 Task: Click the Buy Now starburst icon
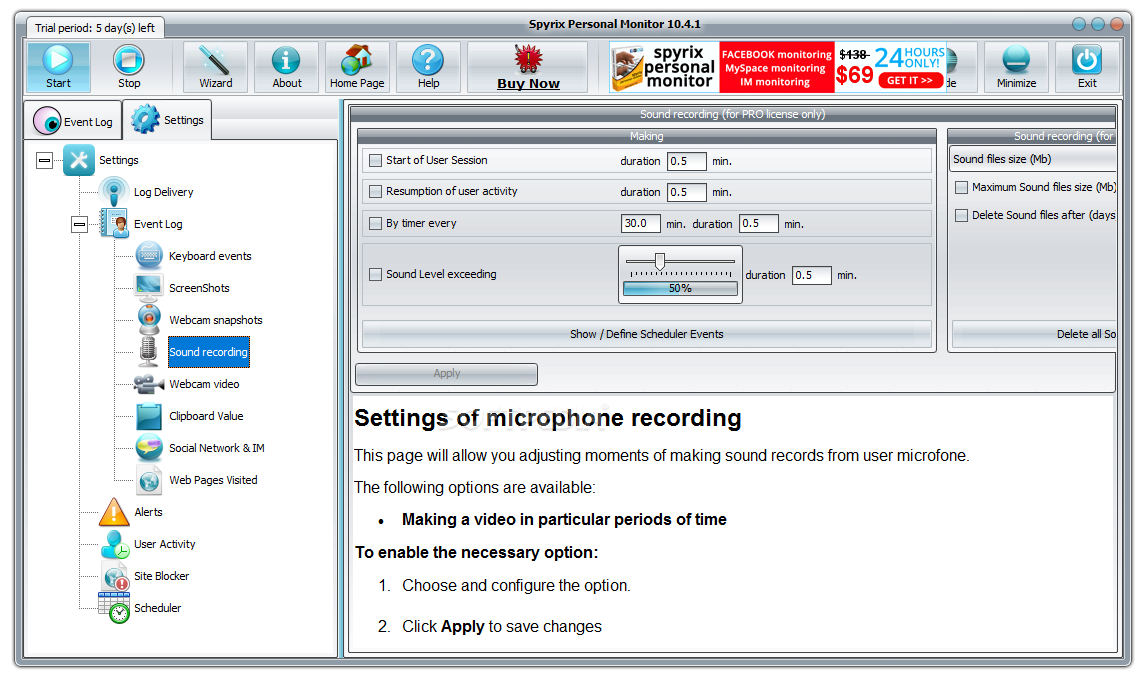[528, 59]
